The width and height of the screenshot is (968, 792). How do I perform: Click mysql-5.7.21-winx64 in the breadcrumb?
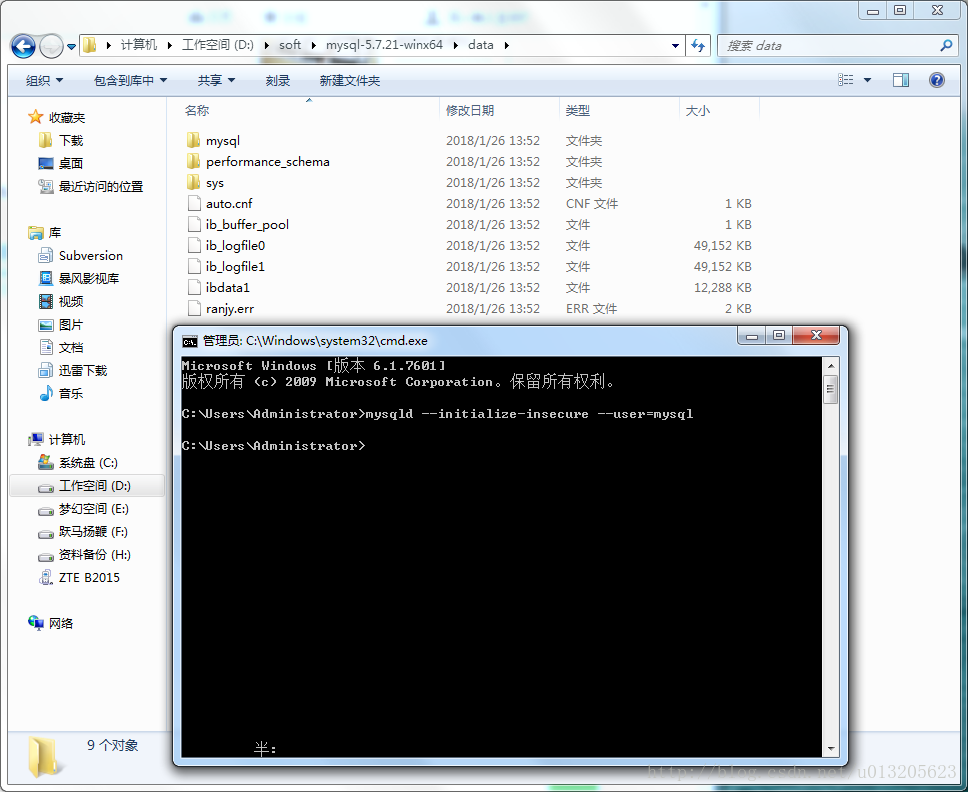384,45
